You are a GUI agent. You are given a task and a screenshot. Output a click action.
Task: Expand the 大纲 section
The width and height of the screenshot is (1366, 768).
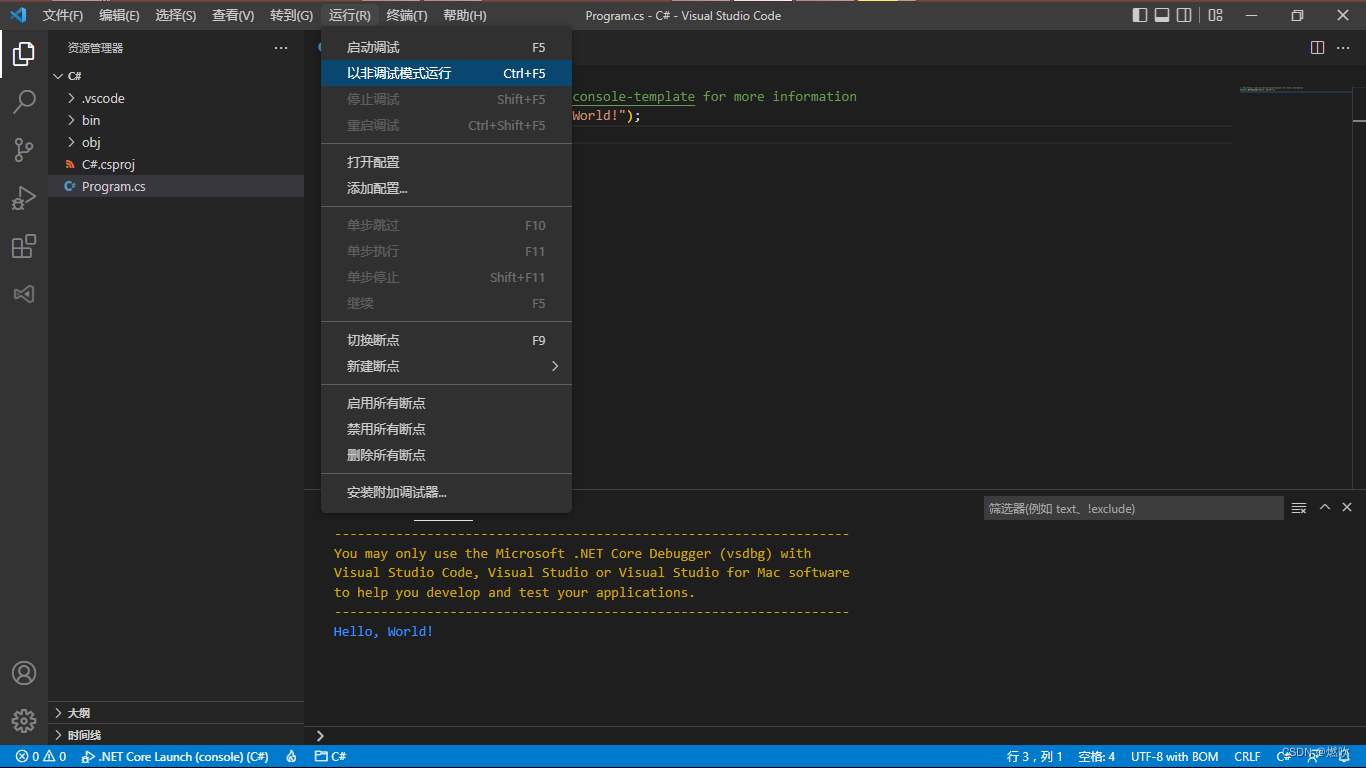(176, 713)
